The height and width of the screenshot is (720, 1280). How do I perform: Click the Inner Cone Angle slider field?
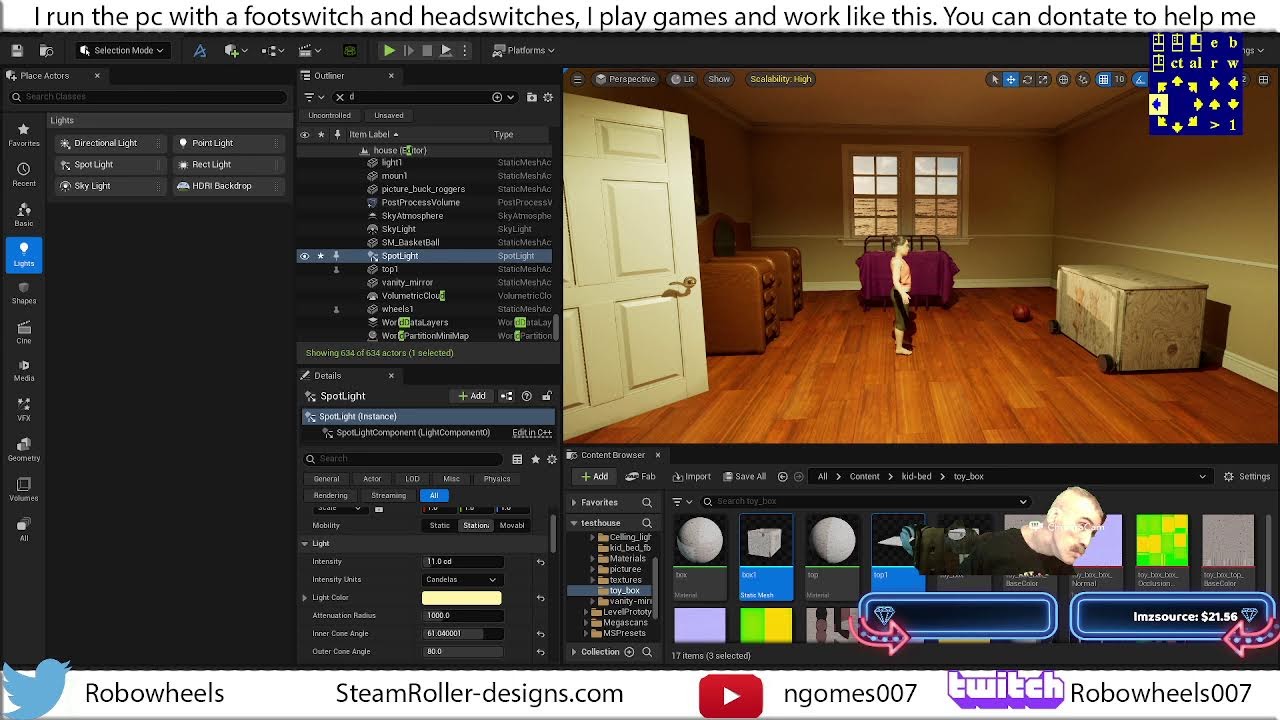point(461,633)
